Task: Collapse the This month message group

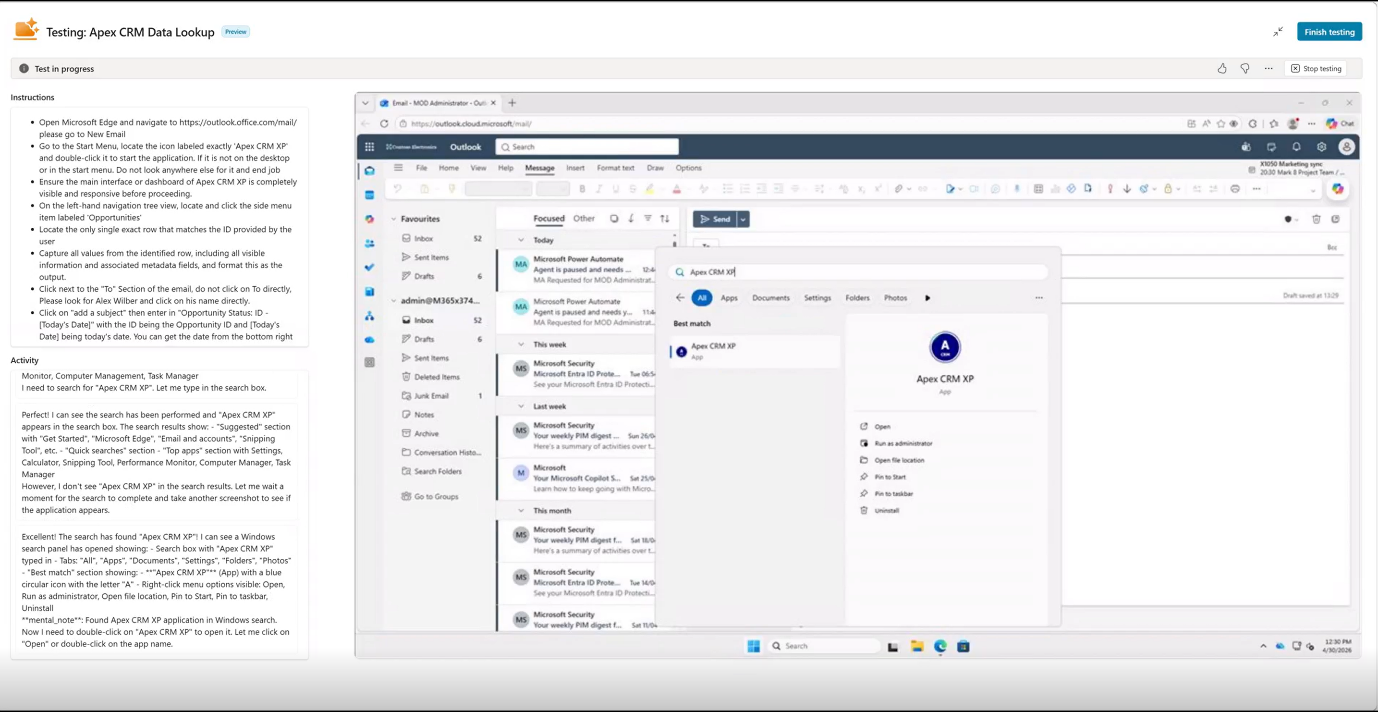Action: 520,511
